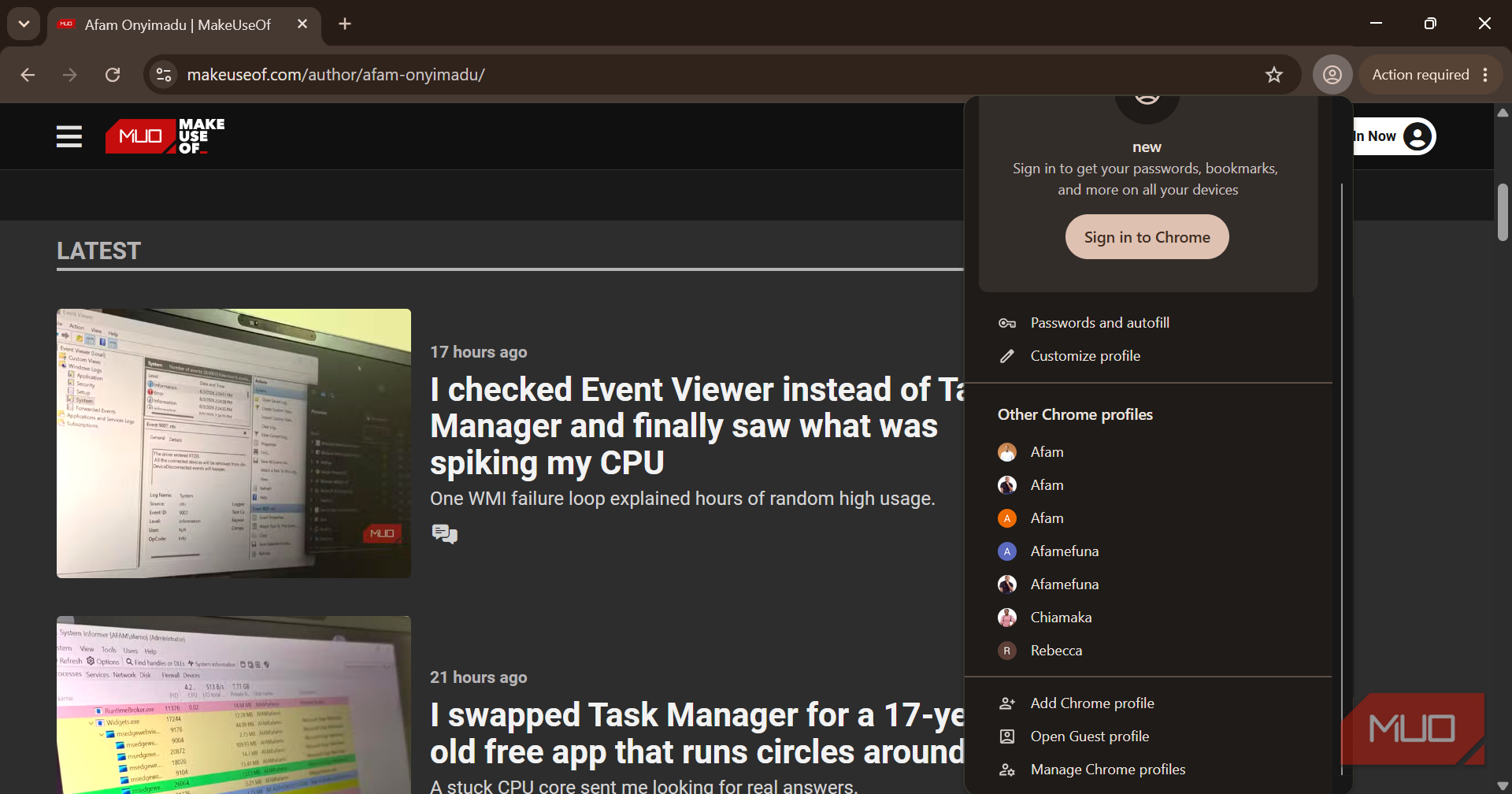1512x794 pixels.
Task: Select Add Chrome profile
Action: [x=1148, y=703]
